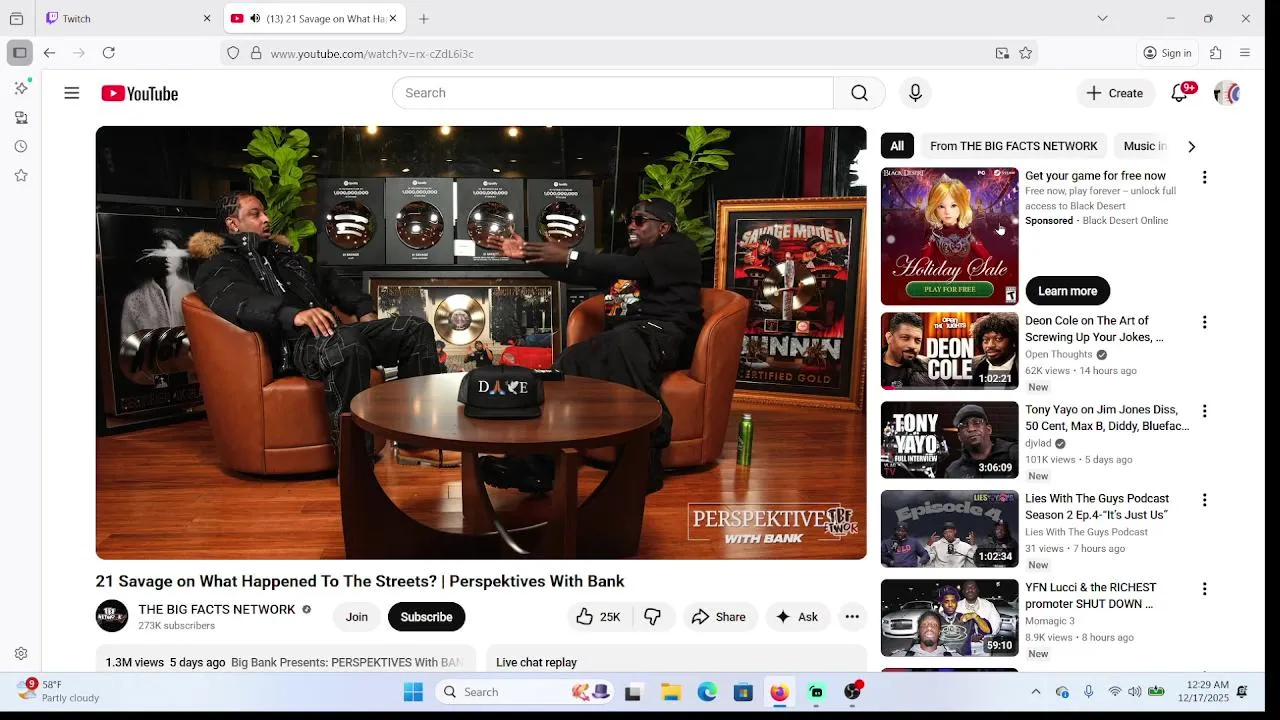Open the Deon Cole video thumbnail
This screenshot has height=720, width=1280.
pyautogui.click(x=949, y=351)
